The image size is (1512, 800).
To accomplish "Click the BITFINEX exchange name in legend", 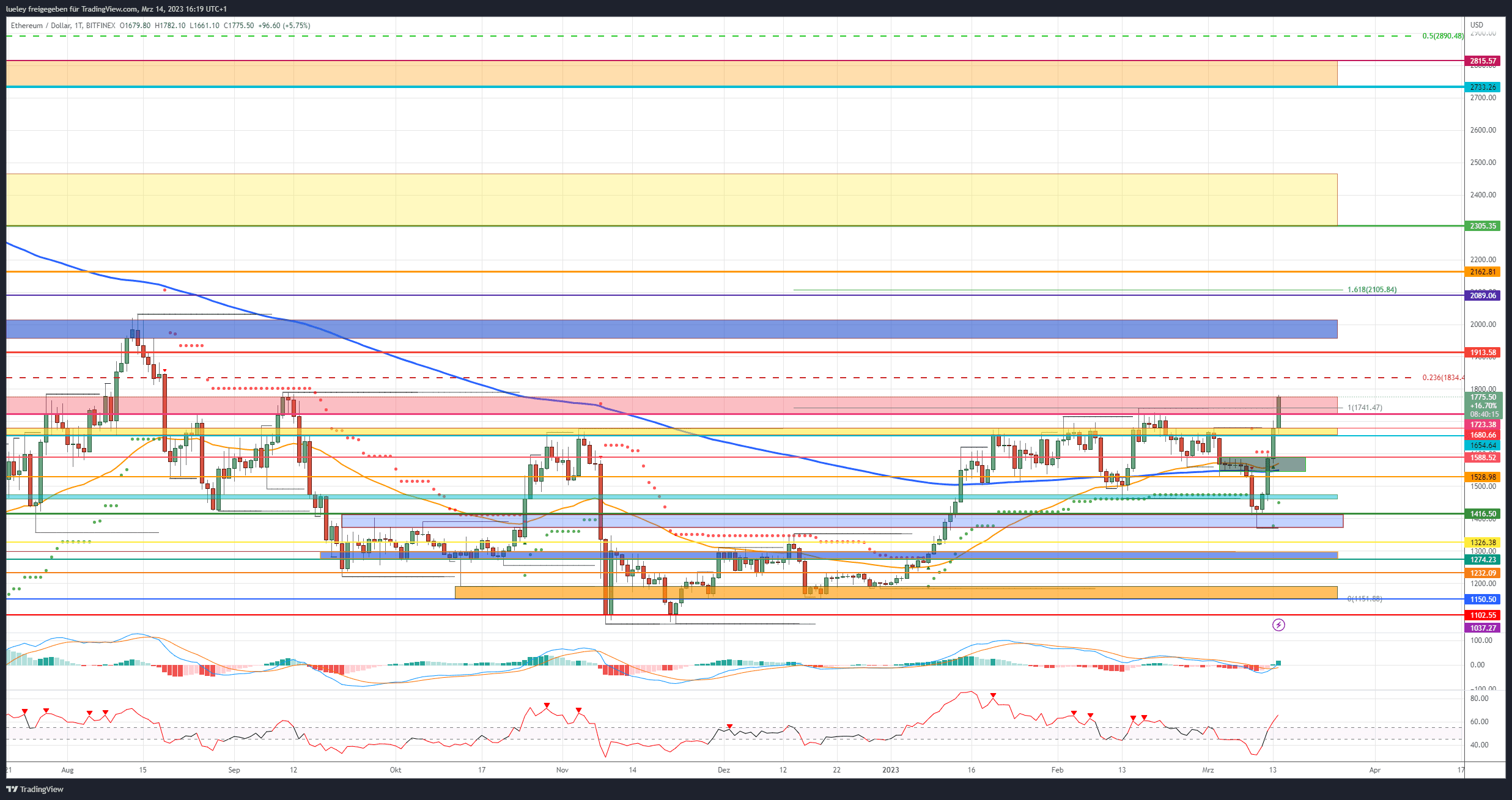I will click(100, 26).
